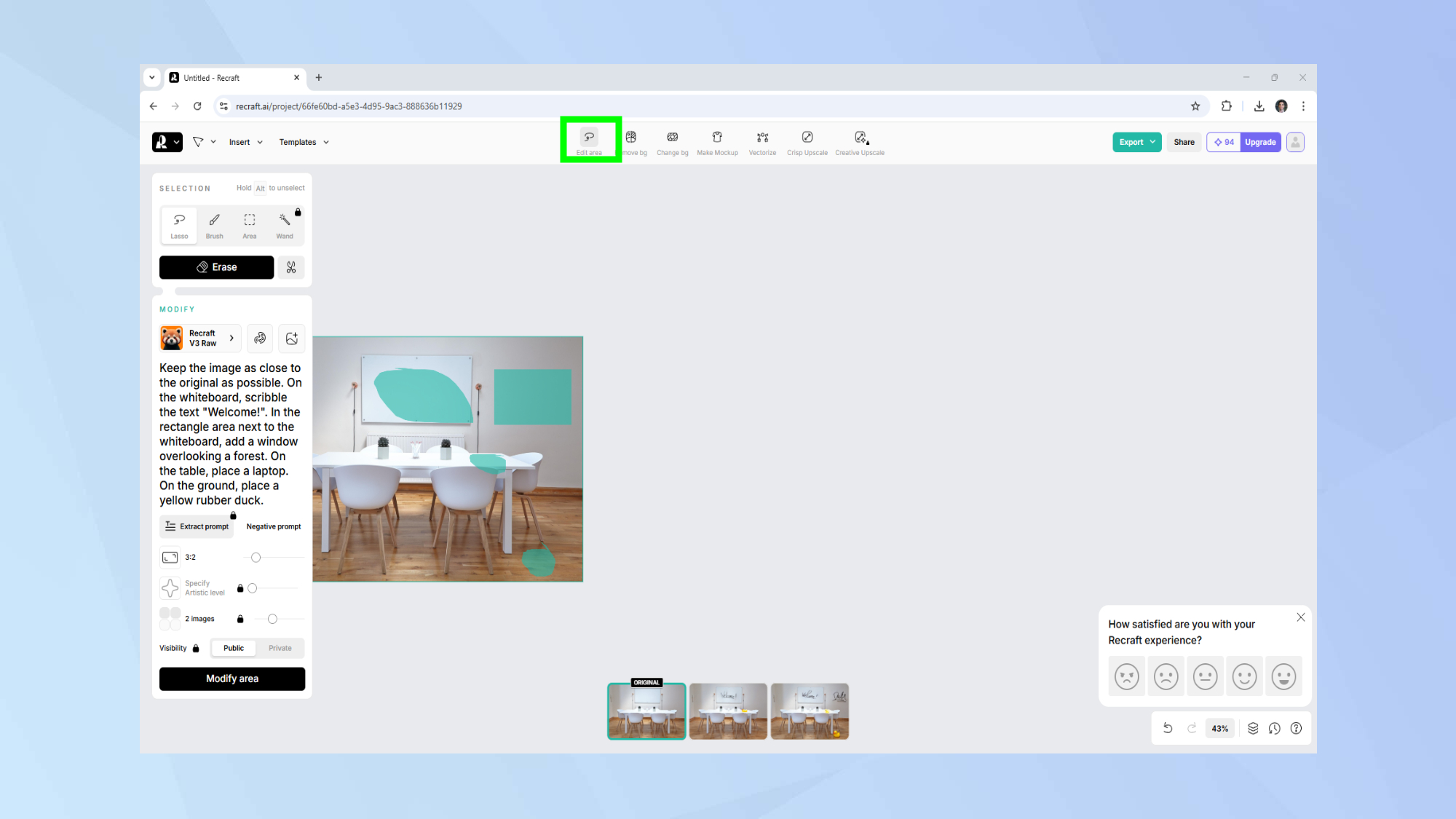Click the Share button

[1184, 142]
